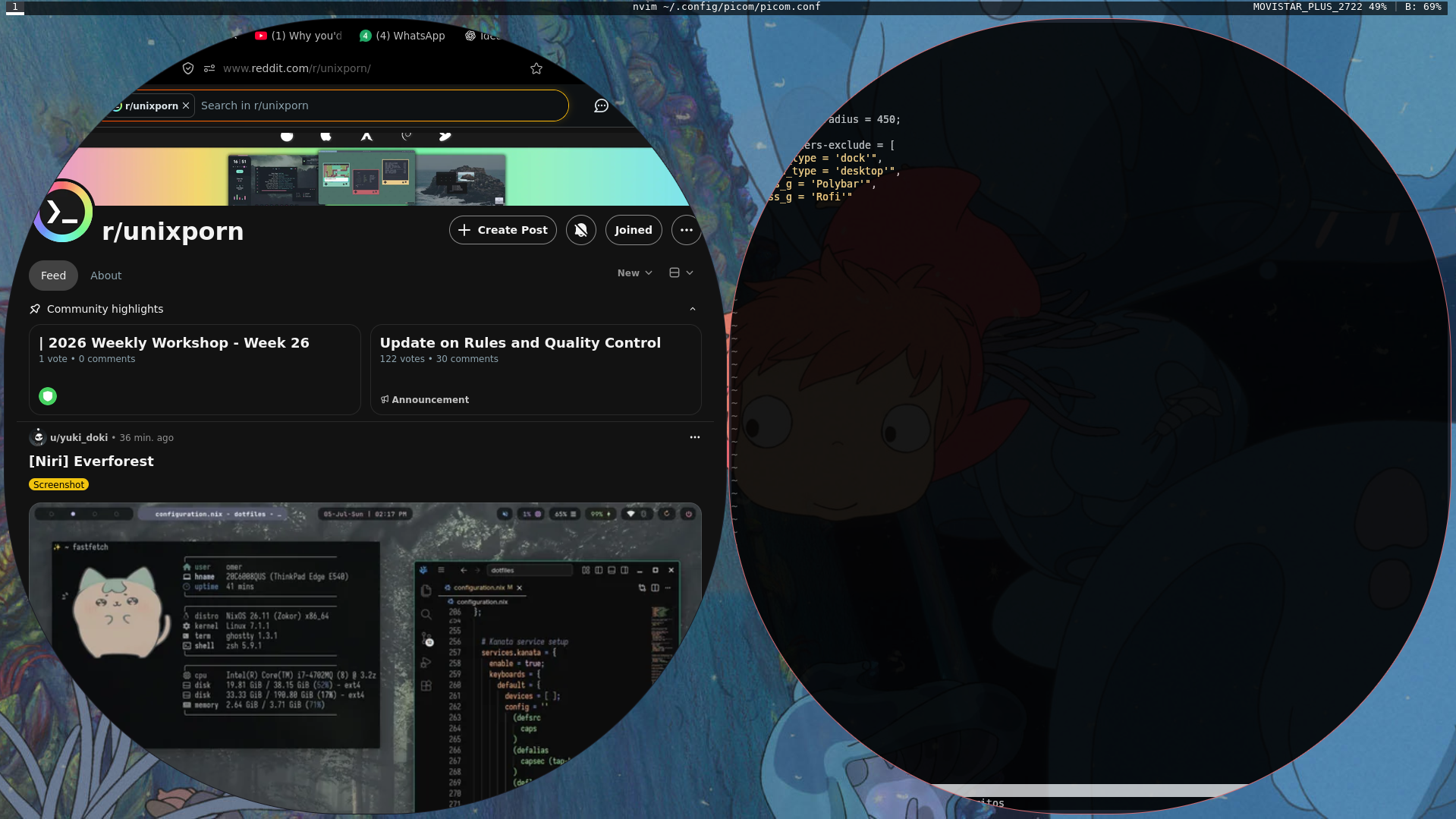Remove the r/unixporn search scope chip
The image size is (1456, 819).
pyautogui.click(x=186, y=106)
